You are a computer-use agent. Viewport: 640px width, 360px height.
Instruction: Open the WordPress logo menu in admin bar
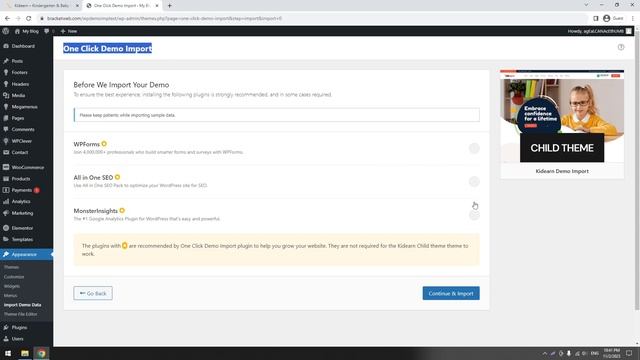click(x=5, y=31)
